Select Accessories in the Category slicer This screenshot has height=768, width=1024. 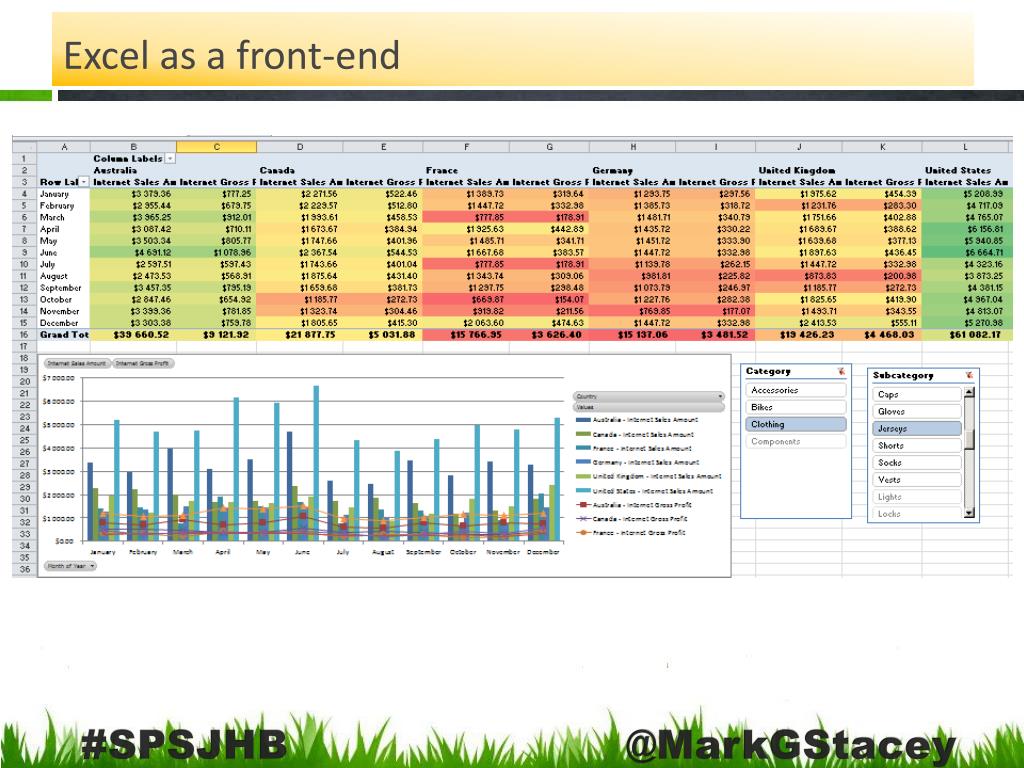tap(795, 390)
